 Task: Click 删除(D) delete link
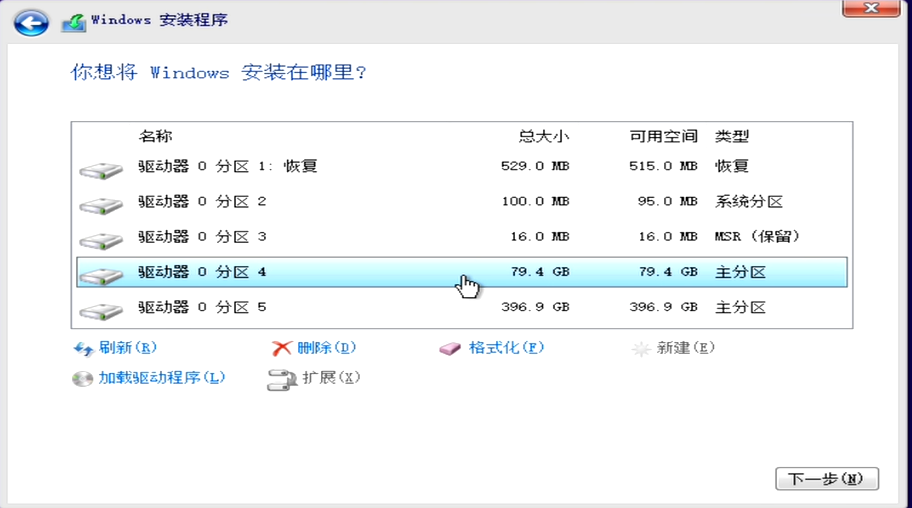pos(326,348)
